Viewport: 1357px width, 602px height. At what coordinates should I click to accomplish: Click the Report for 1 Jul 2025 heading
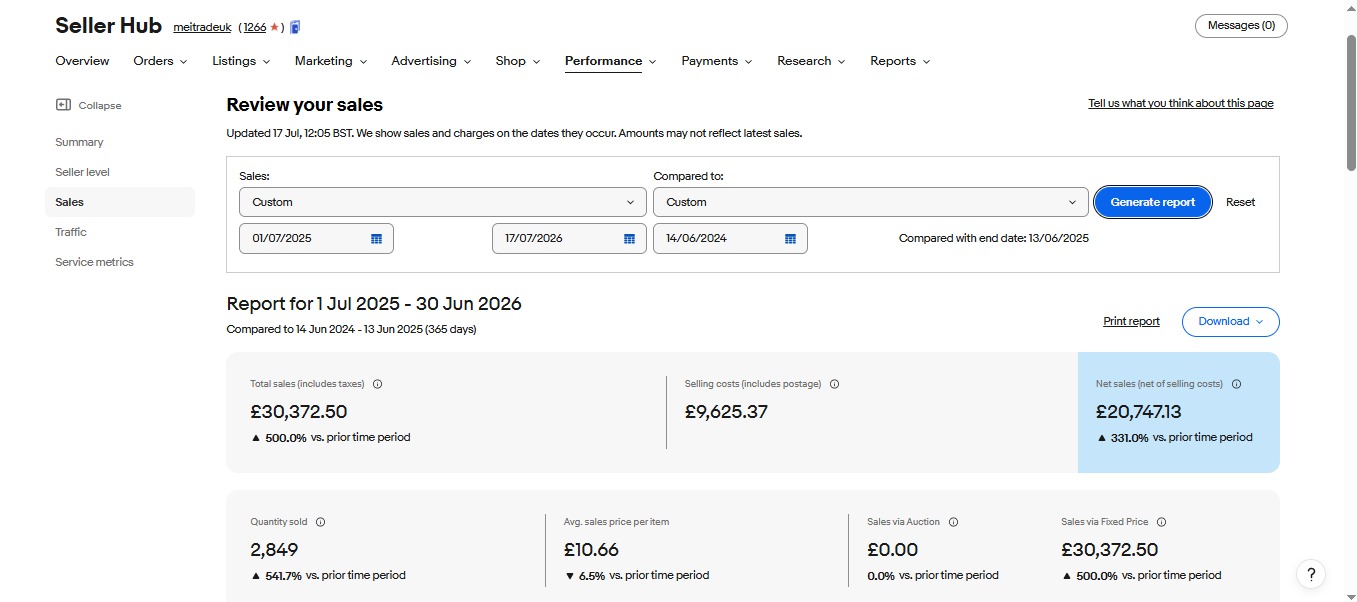(x=374, y=304)
